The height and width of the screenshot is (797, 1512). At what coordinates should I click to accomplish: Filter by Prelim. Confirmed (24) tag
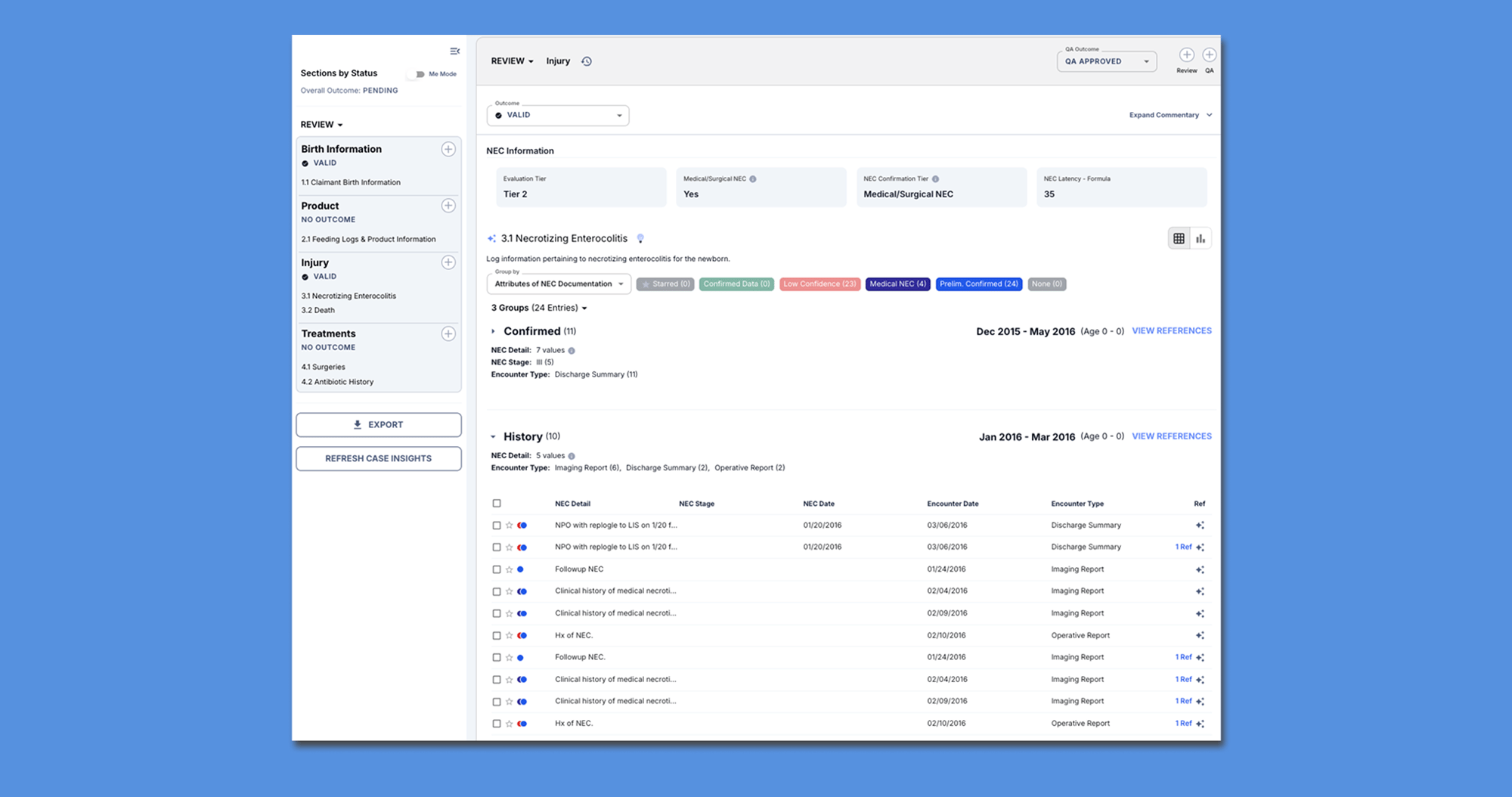click(979, 284)
